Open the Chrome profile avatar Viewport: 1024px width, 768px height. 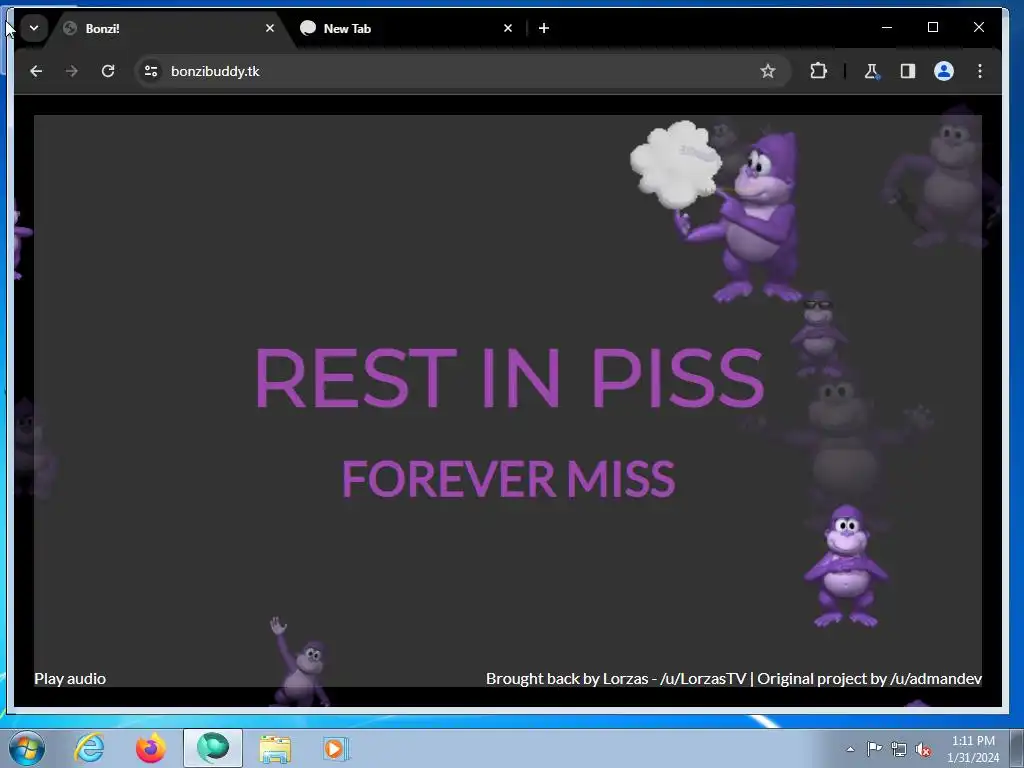(944, 71)
